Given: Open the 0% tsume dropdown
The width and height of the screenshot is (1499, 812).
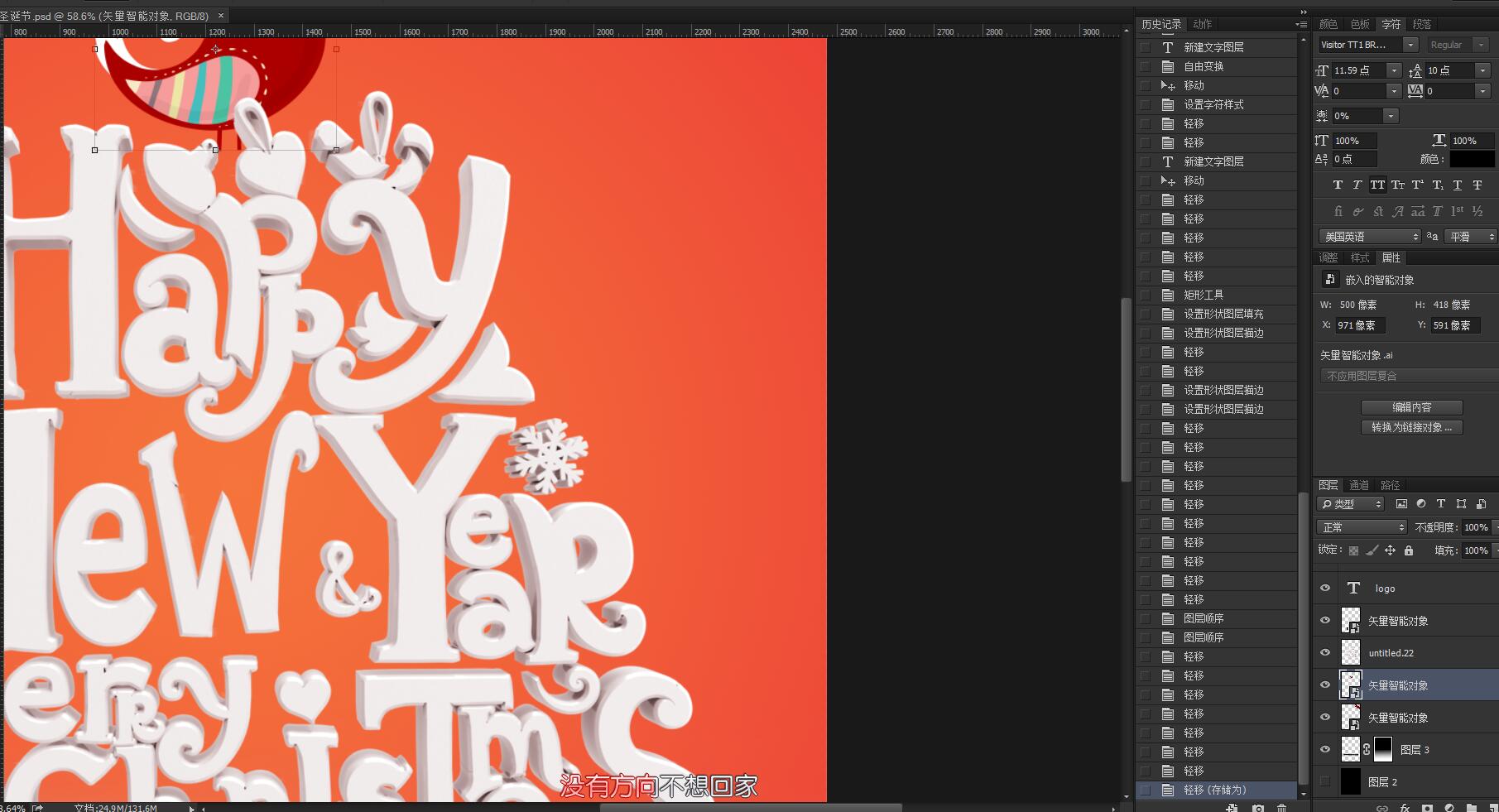Looking at the screenshot, I should [1391, 116].
